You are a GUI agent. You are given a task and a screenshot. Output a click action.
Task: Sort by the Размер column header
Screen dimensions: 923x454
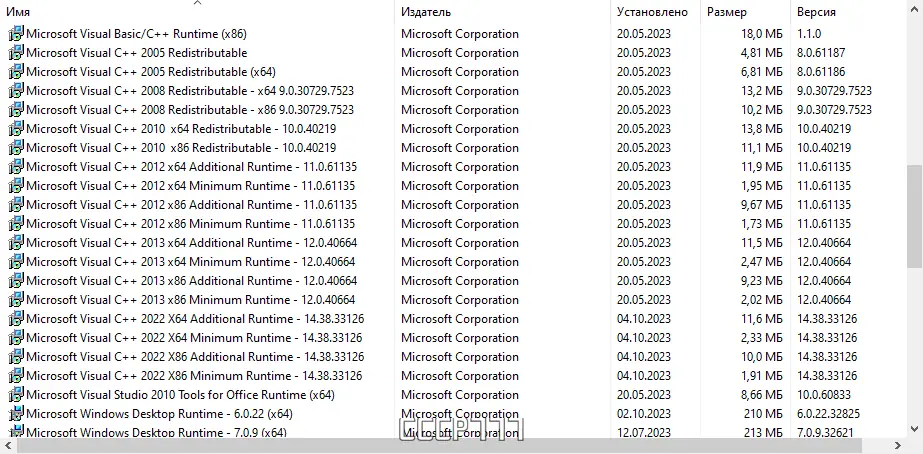[x=727, y=12]
